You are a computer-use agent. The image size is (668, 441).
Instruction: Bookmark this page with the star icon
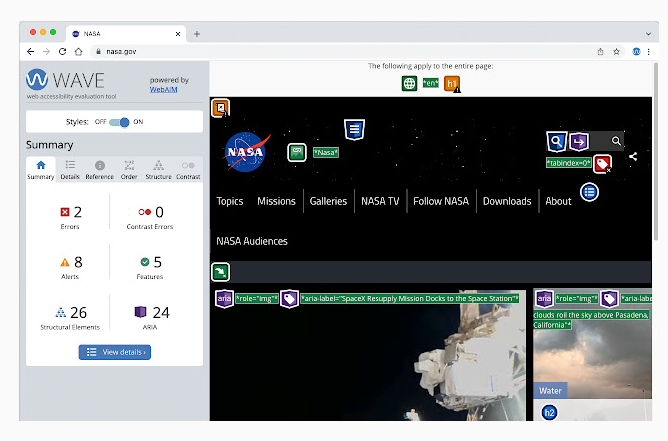[x=616, y=52]
